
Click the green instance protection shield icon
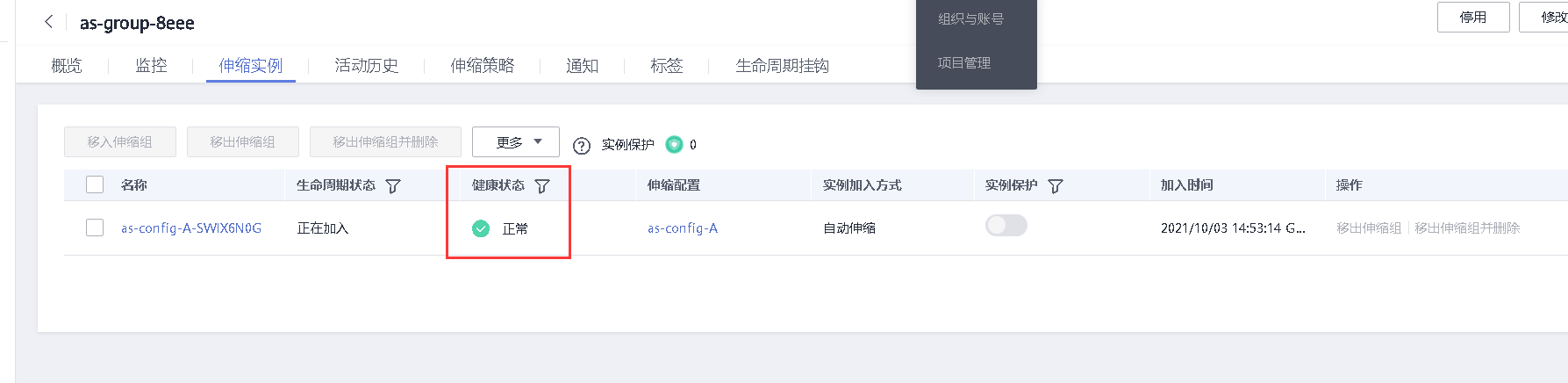(674, 145)
